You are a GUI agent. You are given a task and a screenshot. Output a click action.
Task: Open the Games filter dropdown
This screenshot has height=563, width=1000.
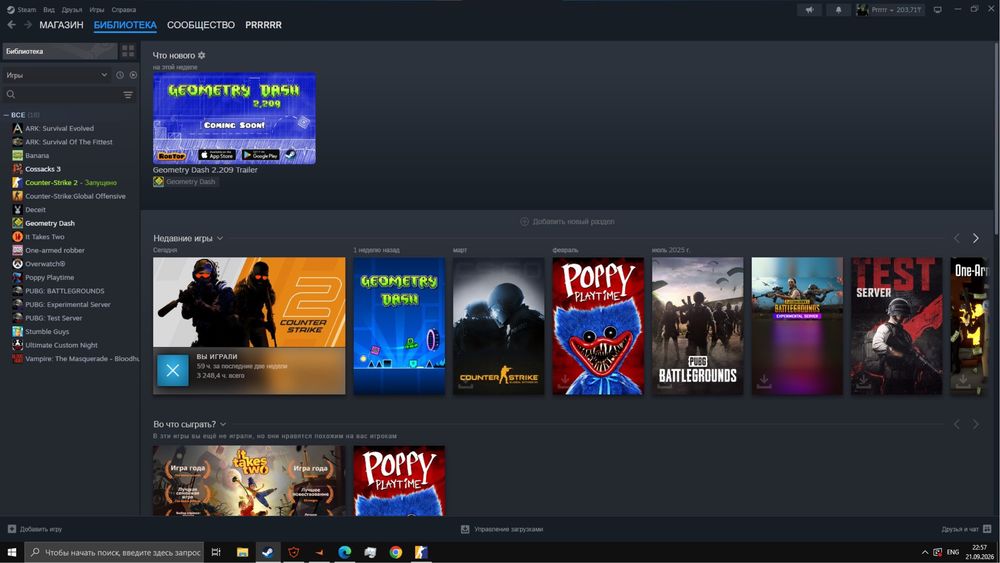coord(56,75)
